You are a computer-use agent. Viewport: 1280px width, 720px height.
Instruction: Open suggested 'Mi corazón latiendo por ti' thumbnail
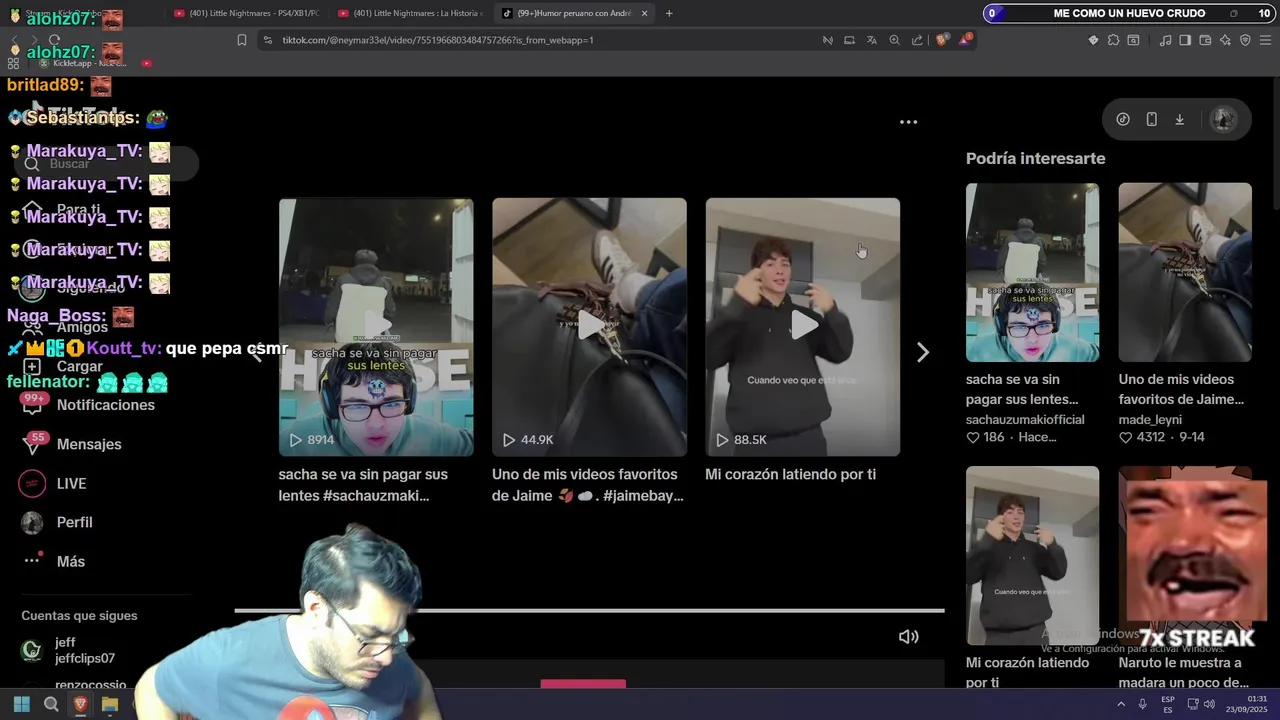point(1032,555)
